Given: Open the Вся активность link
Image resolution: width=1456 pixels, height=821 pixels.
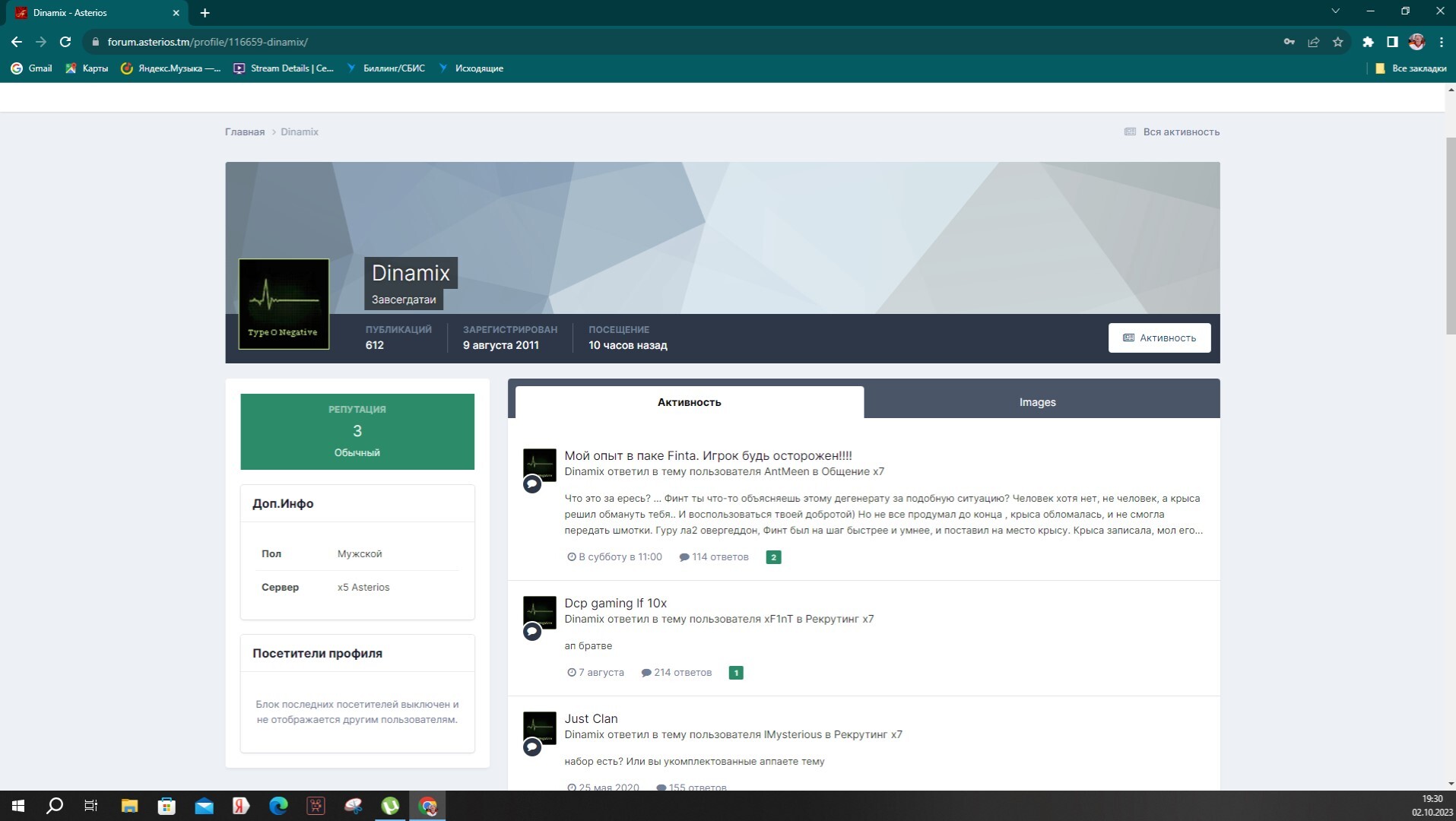Looking at the screenshot, I should [x=1180, y=132].
